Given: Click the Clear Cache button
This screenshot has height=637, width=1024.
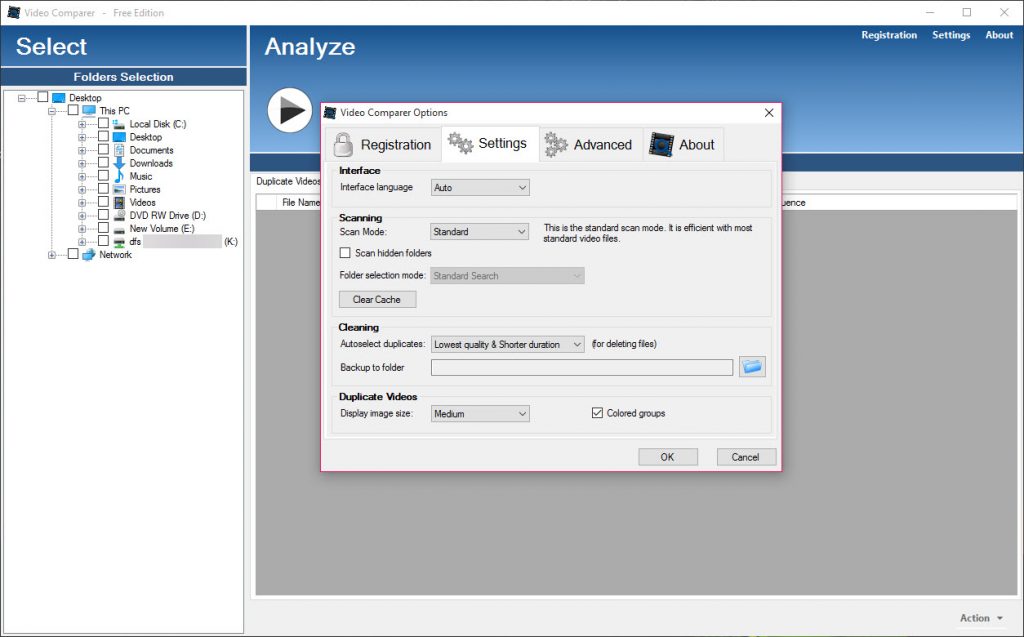Looking at the screenshot, I should coord(377,299).
